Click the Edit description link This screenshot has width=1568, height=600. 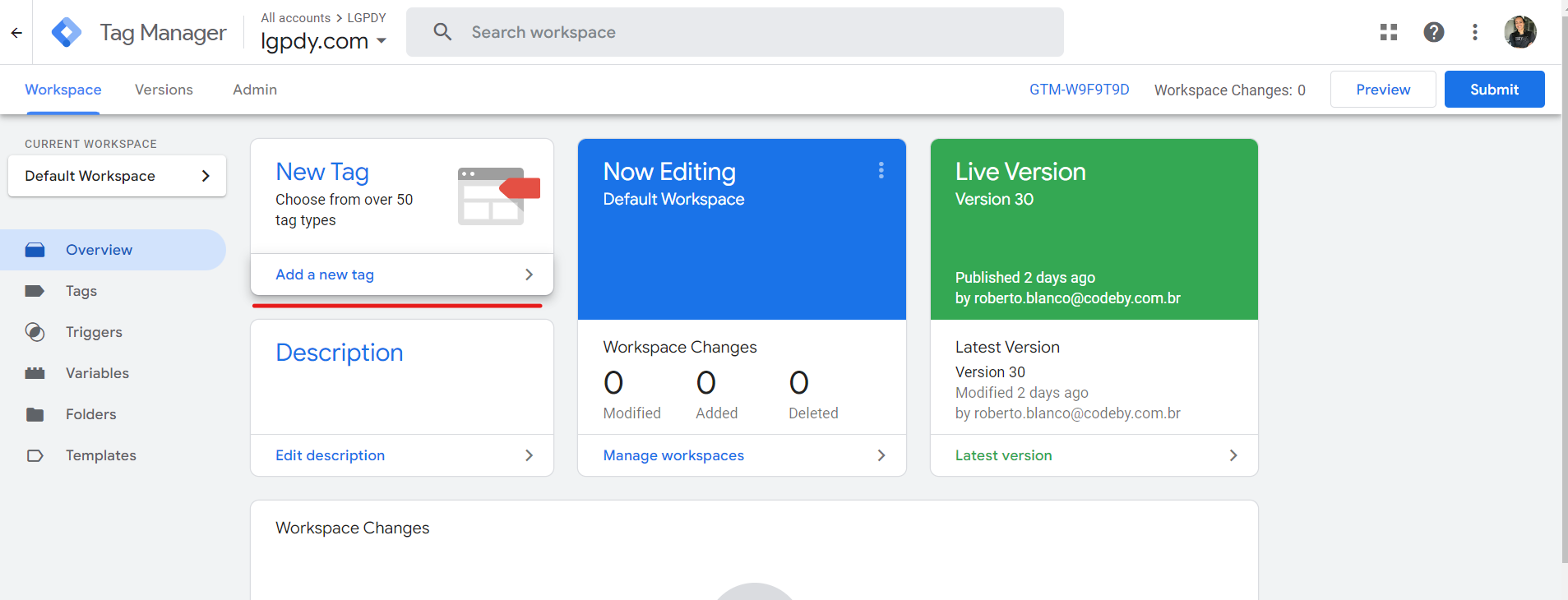coord(330,455)
